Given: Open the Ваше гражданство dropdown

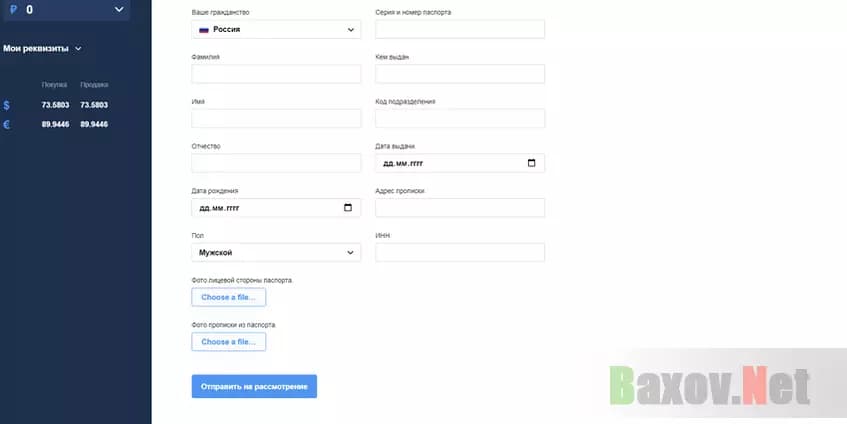Looking at the screenshot, I should [276, 30].
